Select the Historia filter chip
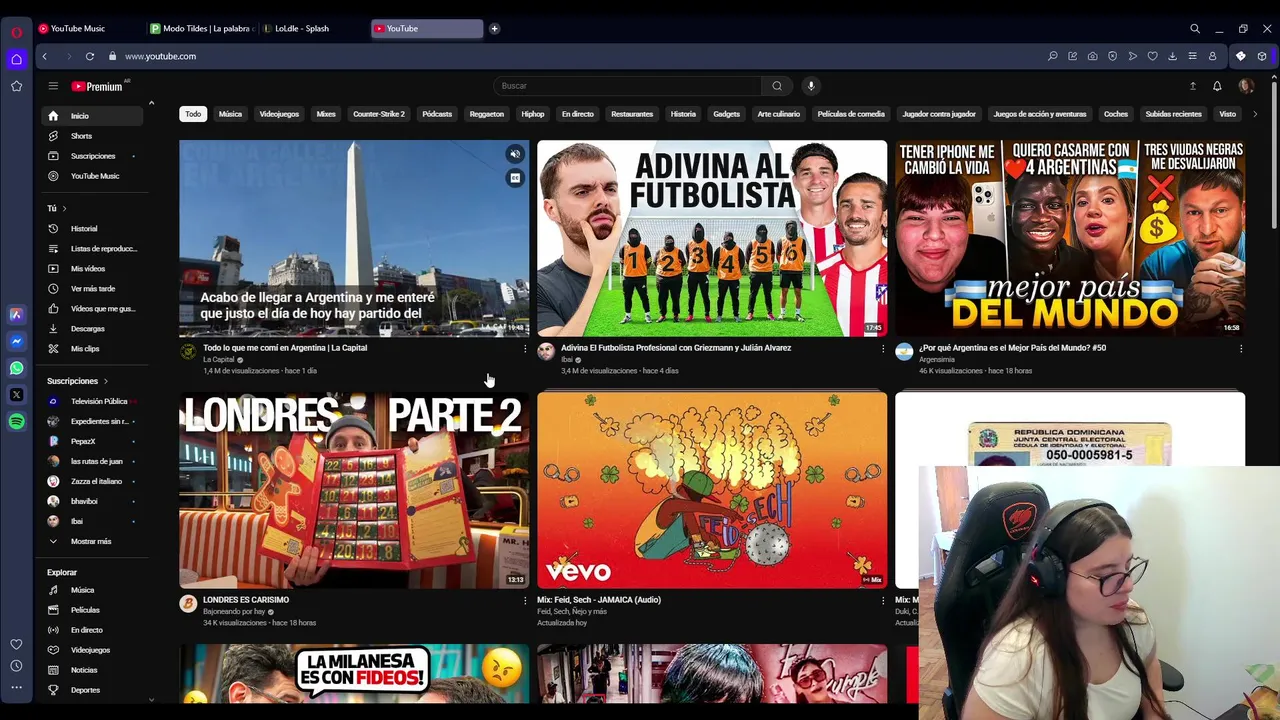Screen dimensions: 1280x720 pos(683,114)
